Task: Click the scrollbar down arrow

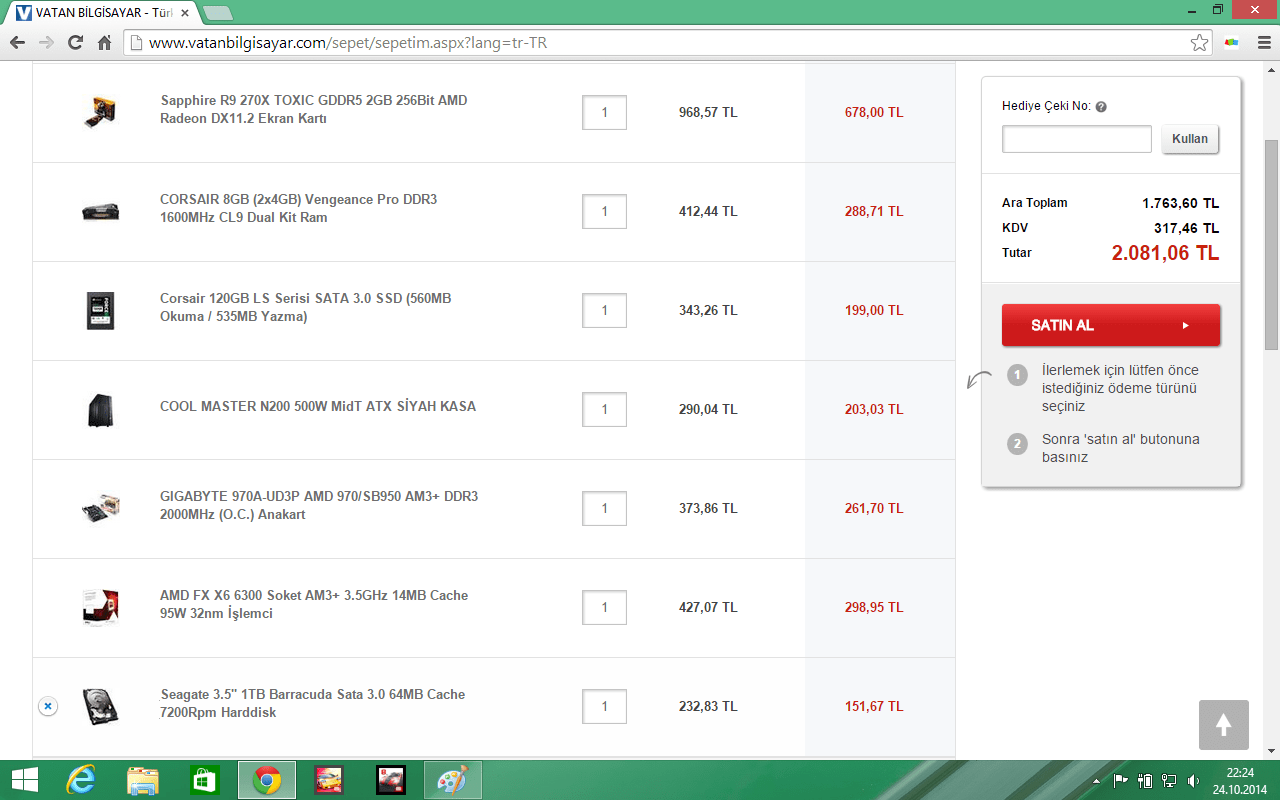Action: (x=1272, y=751)
